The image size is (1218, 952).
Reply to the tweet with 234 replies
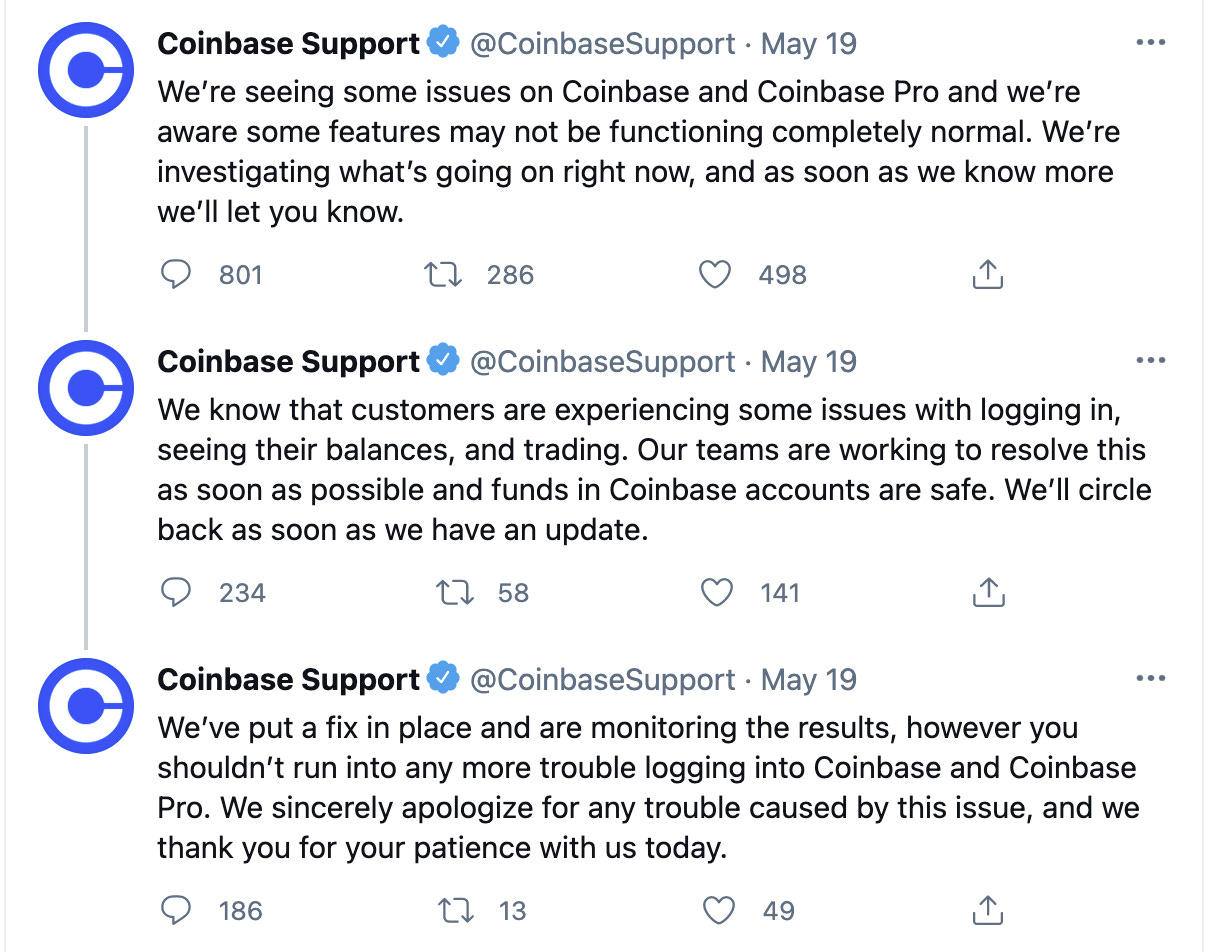coord(176,592)
